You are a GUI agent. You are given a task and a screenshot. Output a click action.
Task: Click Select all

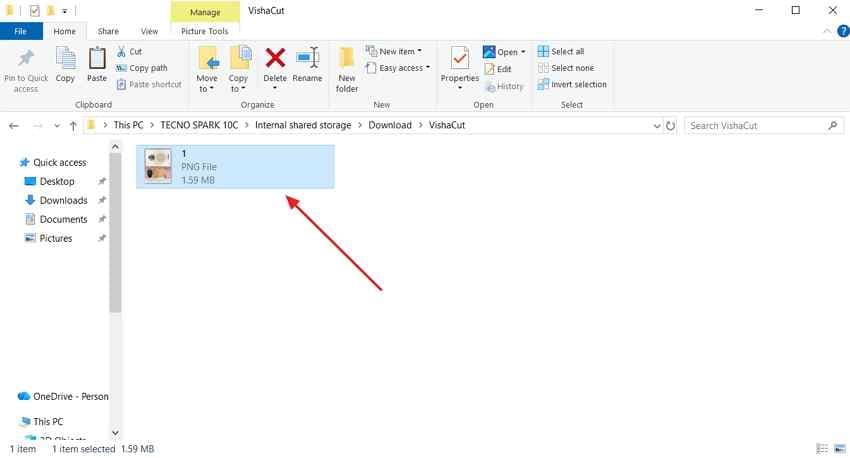pyautogui.click(x=561, y=51)
